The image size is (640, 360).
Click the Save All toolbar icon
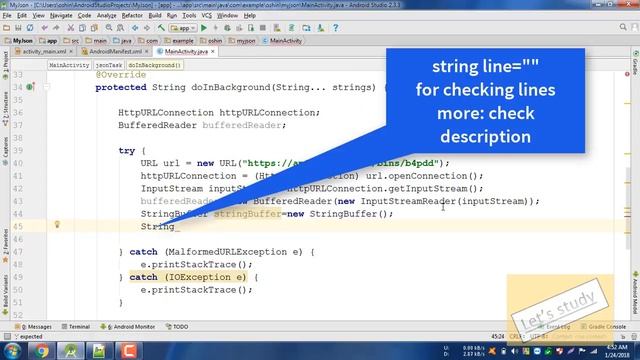click(x=18, y=28)
